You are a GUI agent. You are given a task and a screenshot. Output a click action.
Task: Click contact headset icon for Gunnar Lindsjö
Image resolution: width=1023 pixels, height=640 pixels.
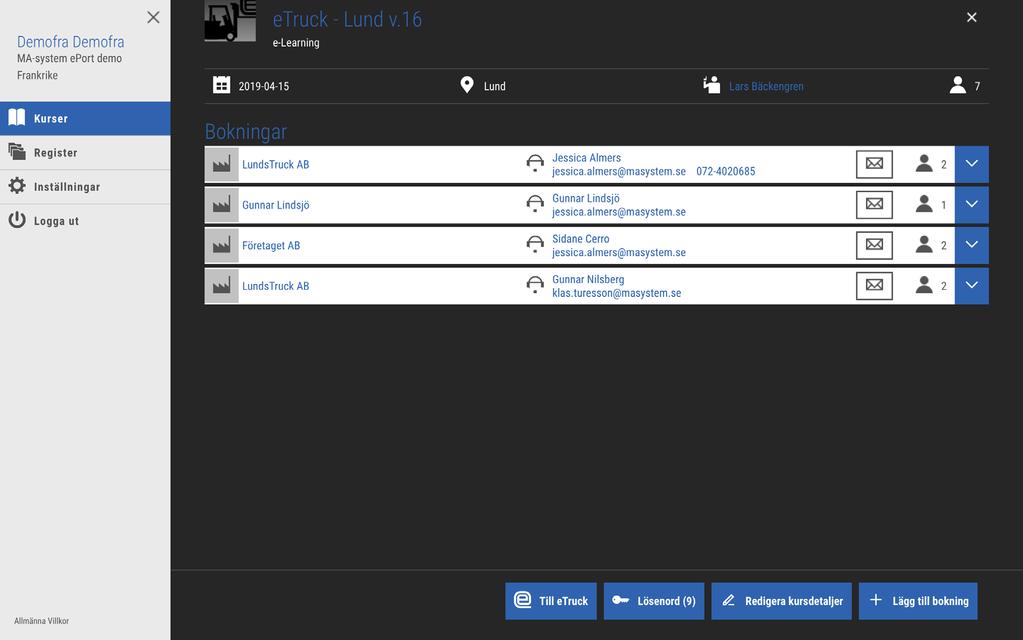(x=535, y=204)
